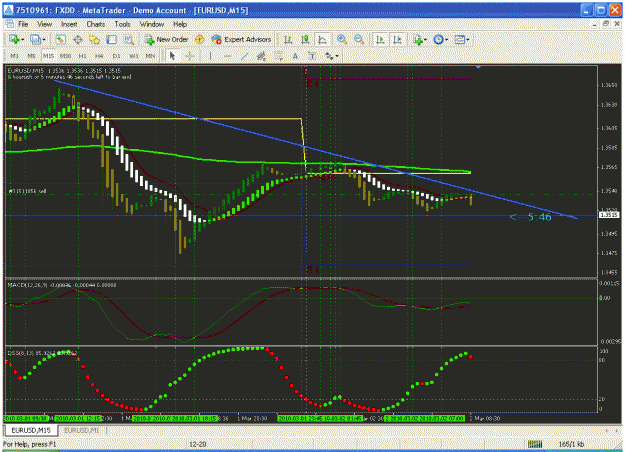Toggle the Expert Advisors button
Image resolution: width=625 pixels, height=452 pixels.
click(242, 39)
